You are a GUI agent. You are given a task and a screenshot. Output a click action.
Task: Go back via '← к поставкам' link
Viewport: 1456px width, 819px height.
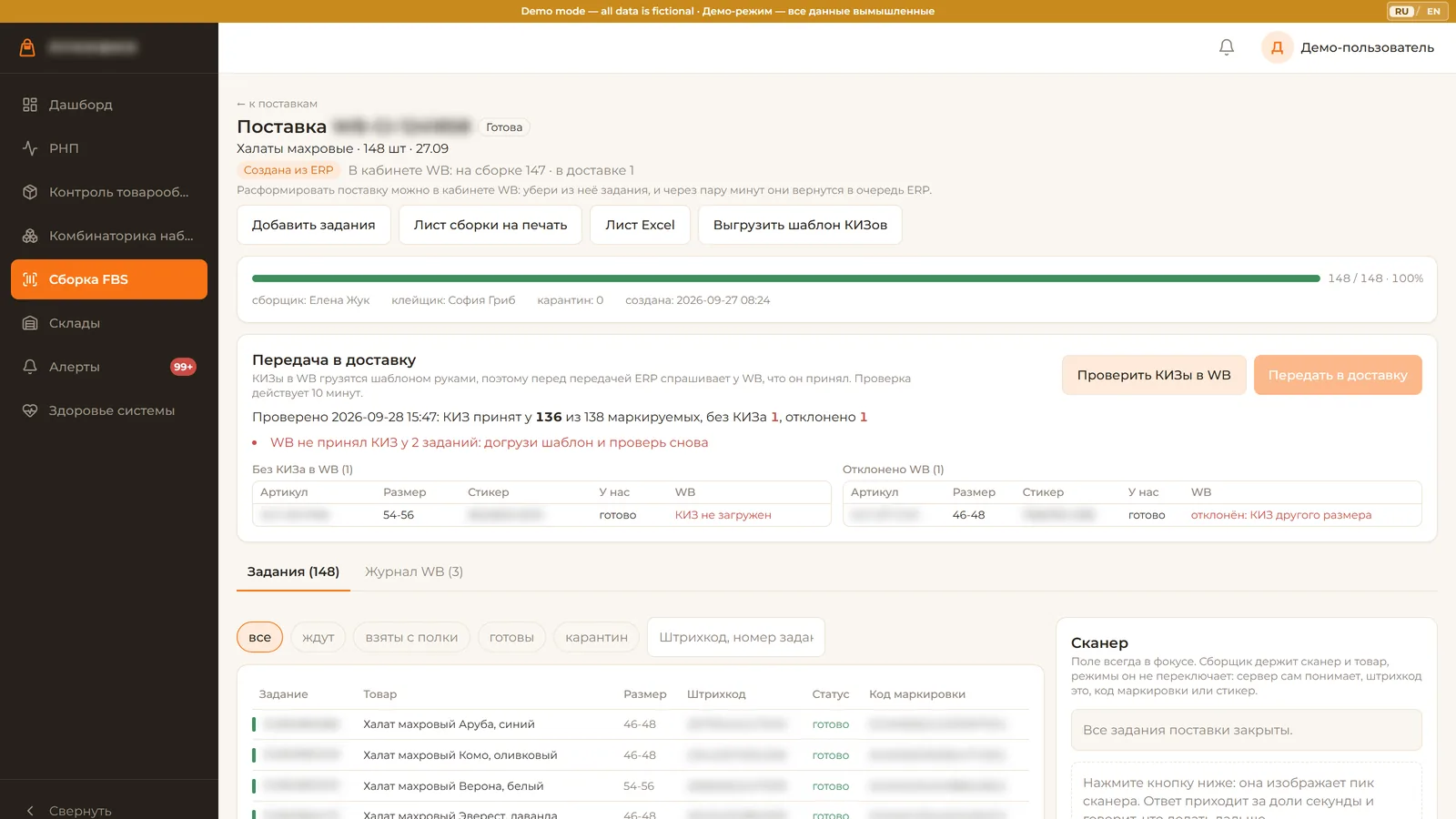tap(277, 104)
